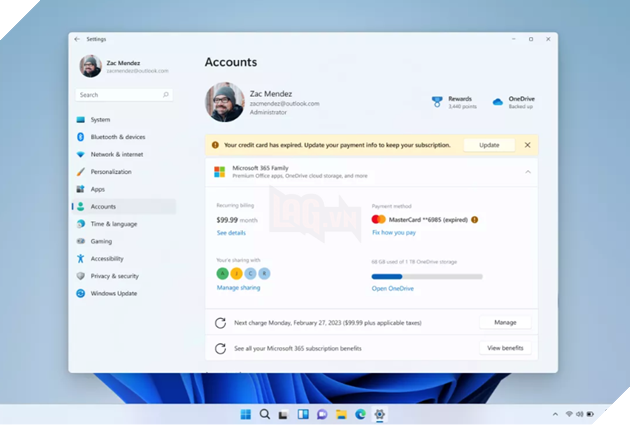Screen dimensions: 630x427
Task: Click the refresh icon beside Next charge
Action: pyautogui.click(x=220, y=323)
